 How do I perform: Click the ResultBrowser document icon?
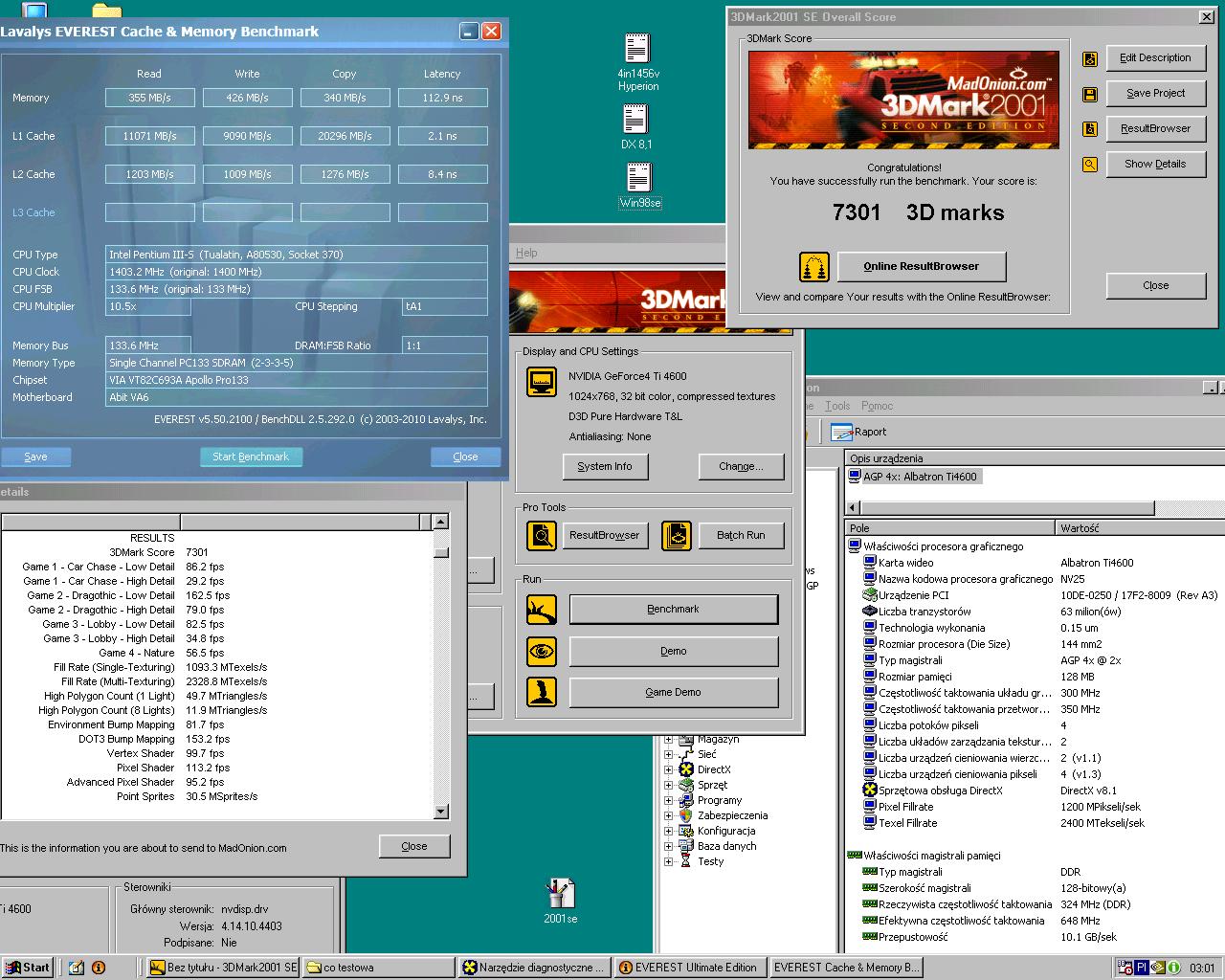click(x=1090, y=129)
